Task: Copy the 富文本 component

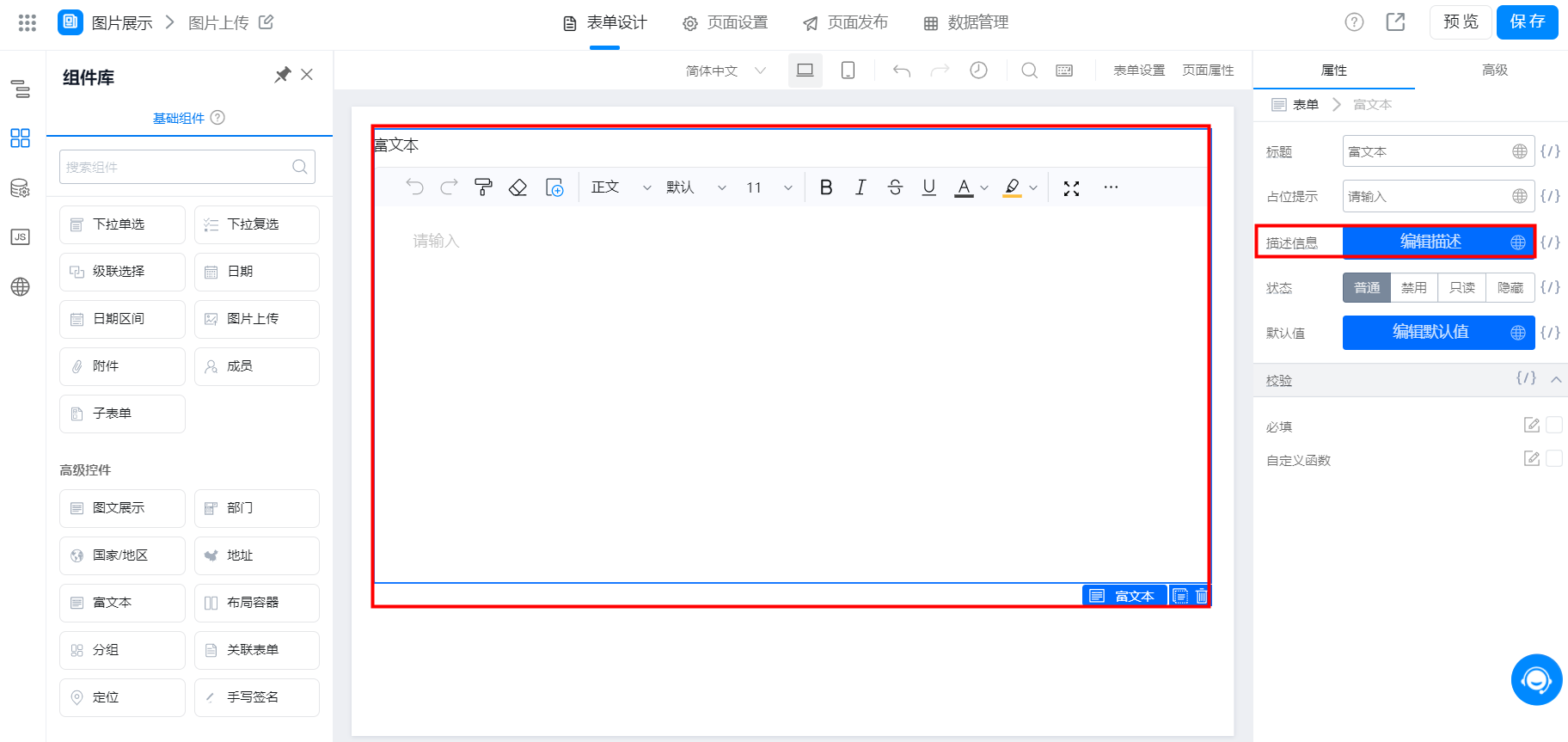Action: (x=1180, y=596)
